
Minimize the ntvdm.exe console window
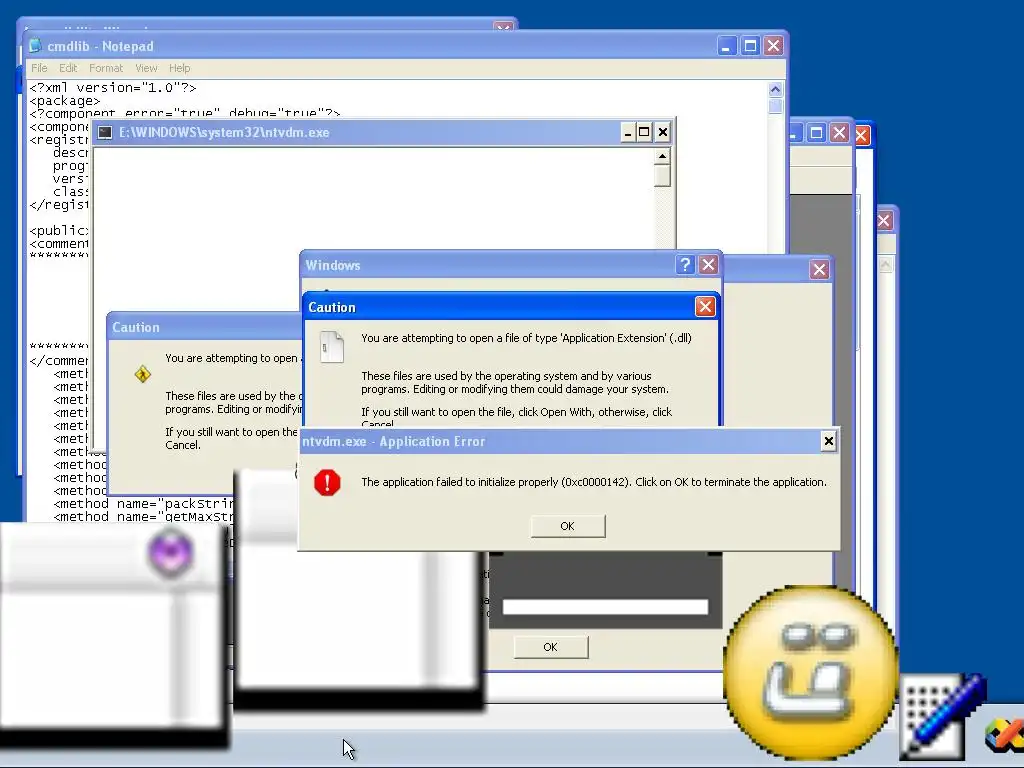(x=628, y=133)
